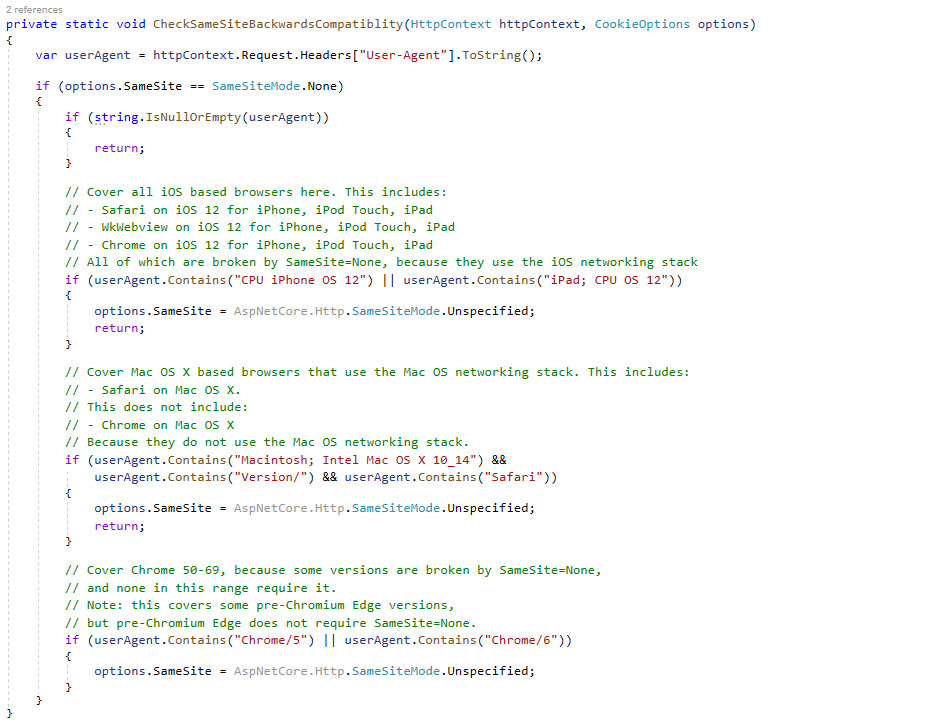Click the 'return;' in the iOS 12 block

pyautogui.click(x=120, y=328)
